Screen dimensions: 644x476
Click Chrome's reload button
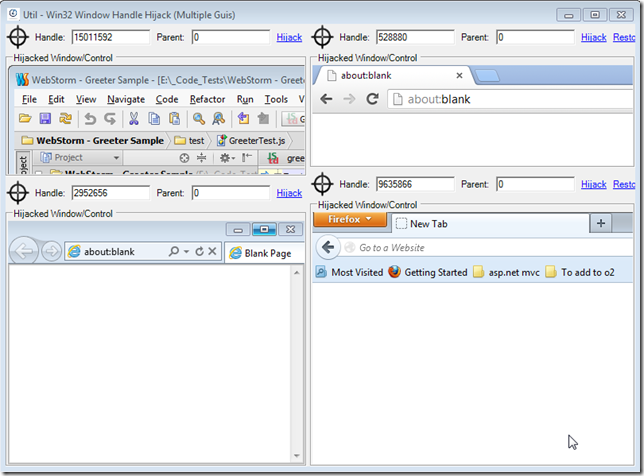(373, 99)
